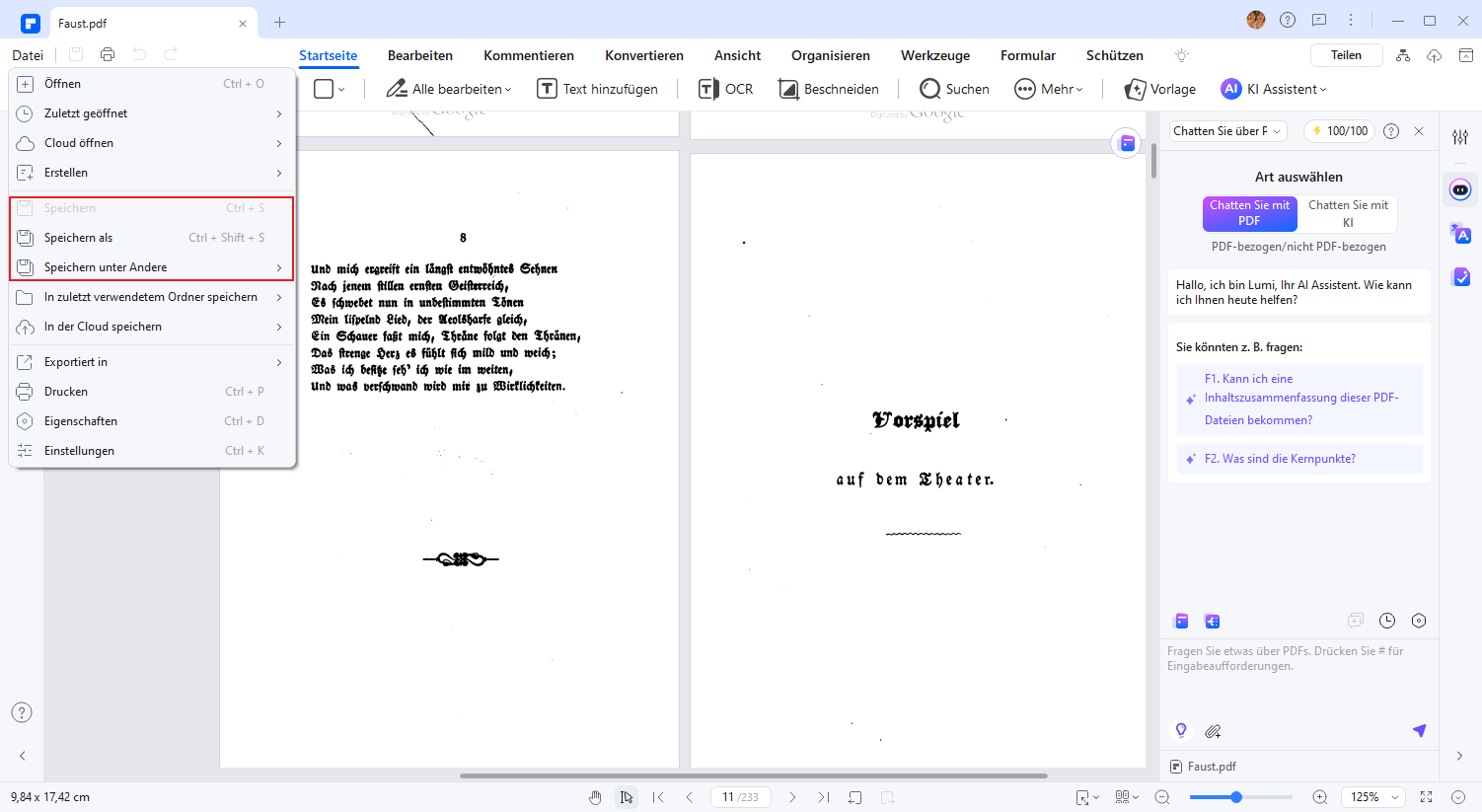Open a new tab with plus button
This screenshot has width=1482, height=812.
[279, 22]
